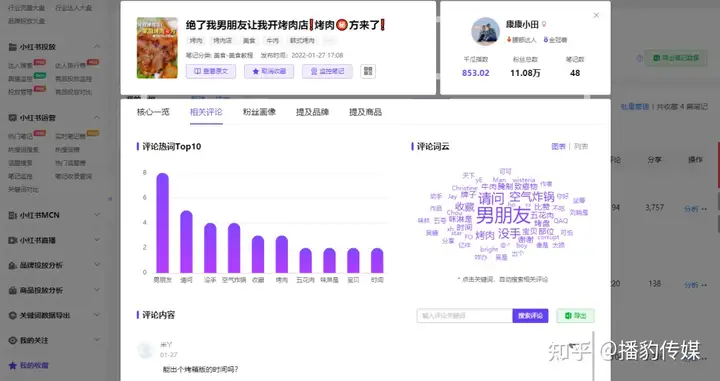Open 热门笔记 in the sidebar
Screen dimensions: 720x381
(x=20, y=136)
